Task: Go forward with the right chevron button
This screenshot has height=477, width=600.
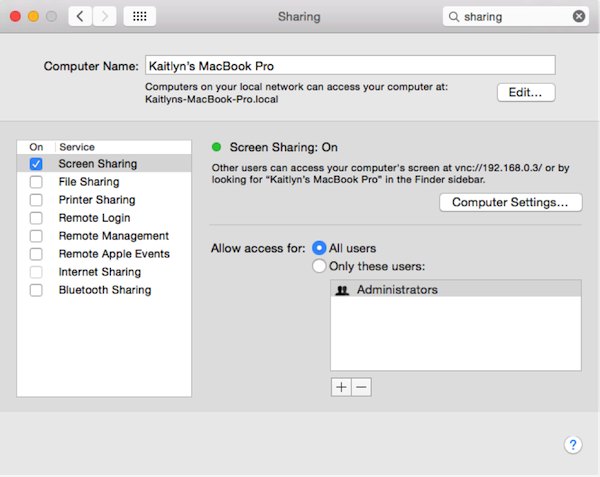Action: pyautogui.click(x=104, y=16)
